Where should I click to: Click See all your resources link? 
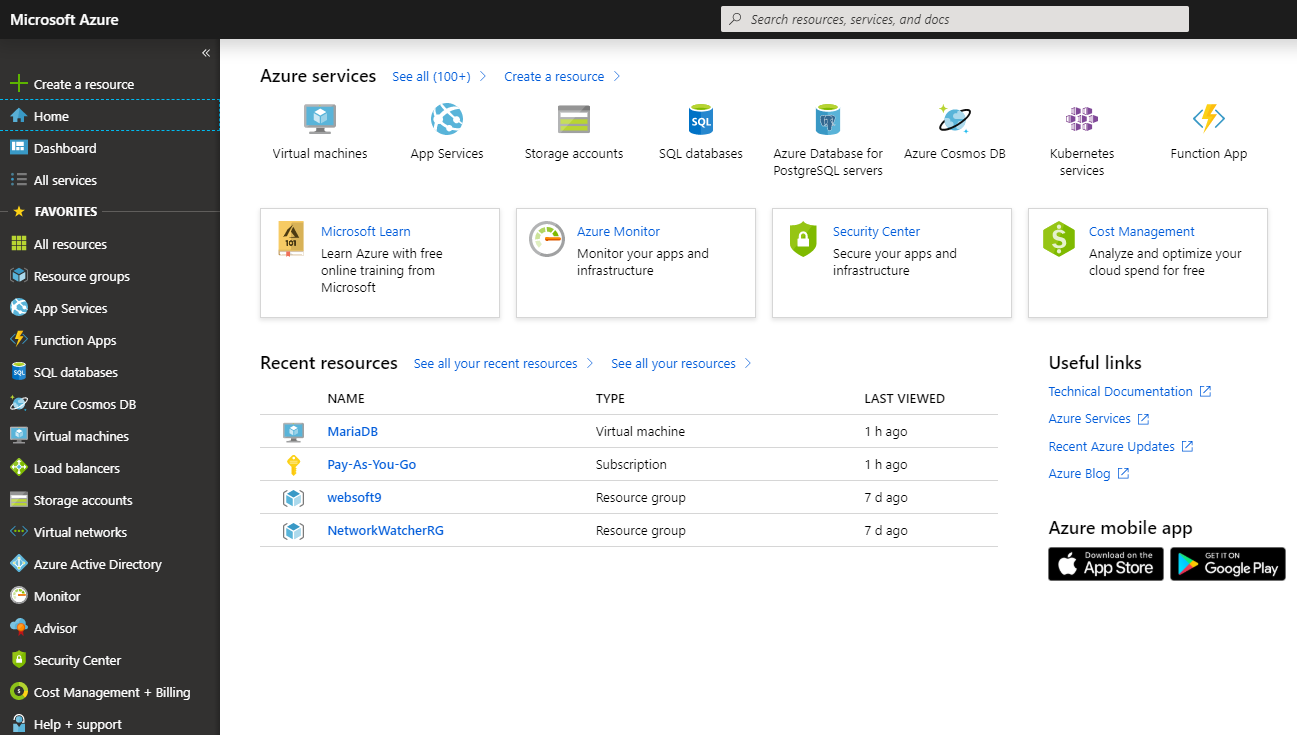673,364
